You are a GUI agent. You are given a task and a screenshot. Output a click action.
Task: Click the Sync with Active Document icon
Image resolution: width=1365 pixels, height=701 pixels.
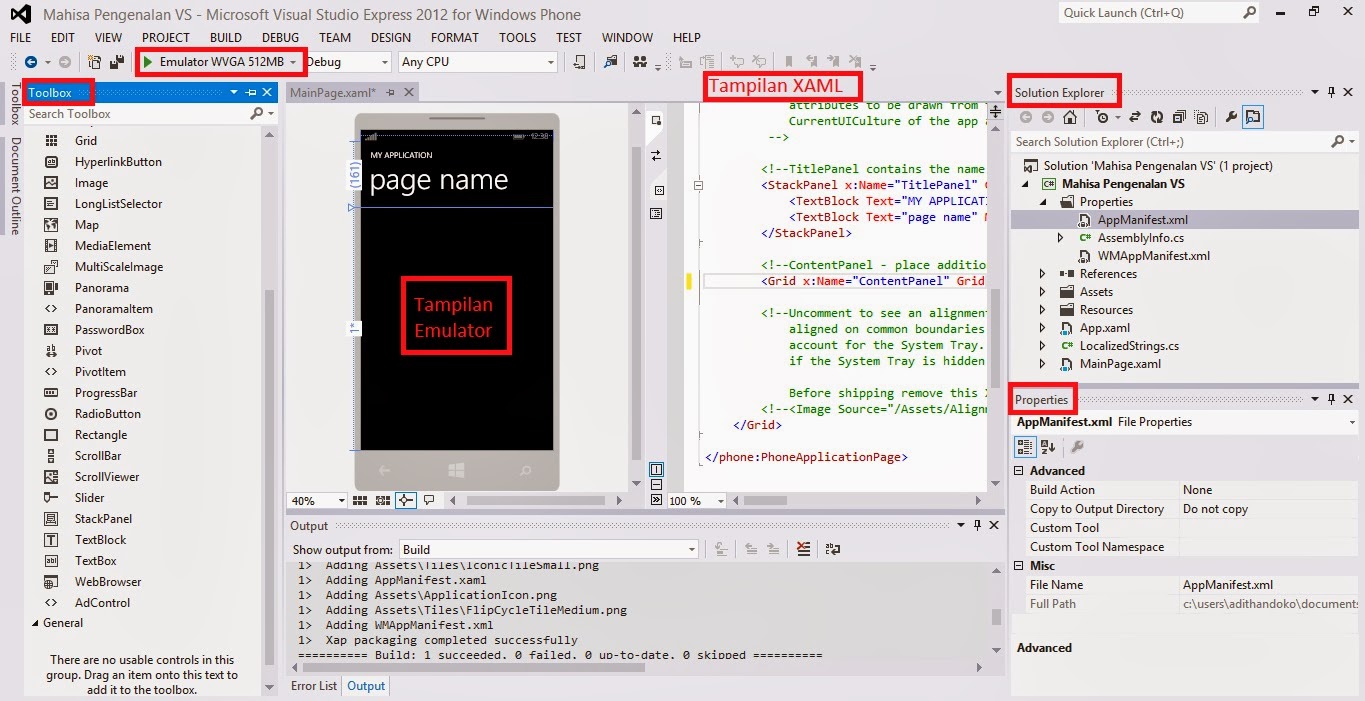click(1136, 117)
